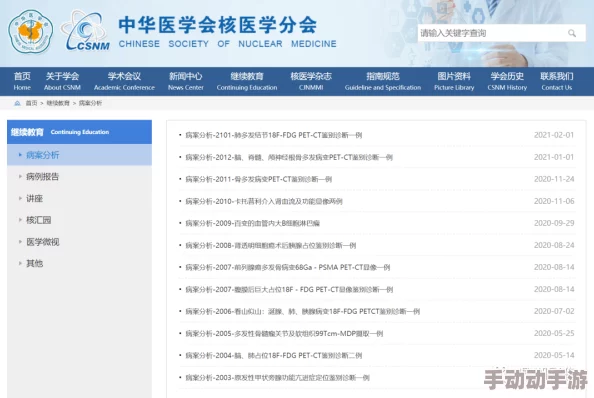Open article 病案分析-2008
Image resolution: width=594 pixels, height=398 pixels.
click(271, 245)
